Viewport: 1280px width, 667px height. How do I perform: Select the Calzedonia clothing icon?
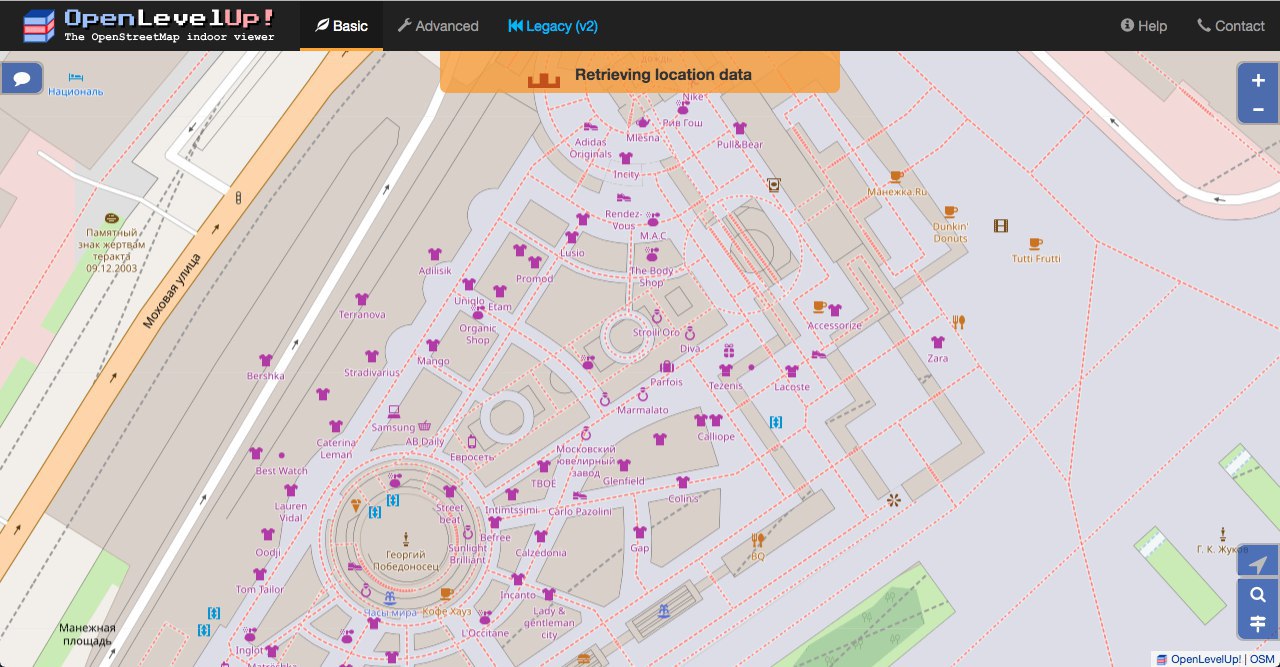(x=541, y=537)
